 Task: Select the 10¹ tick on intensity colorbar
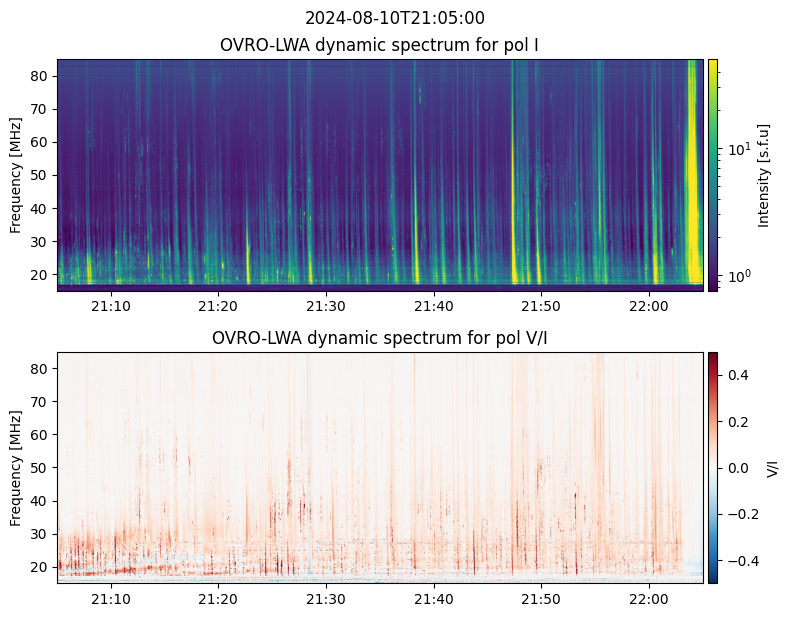(736, 150)
